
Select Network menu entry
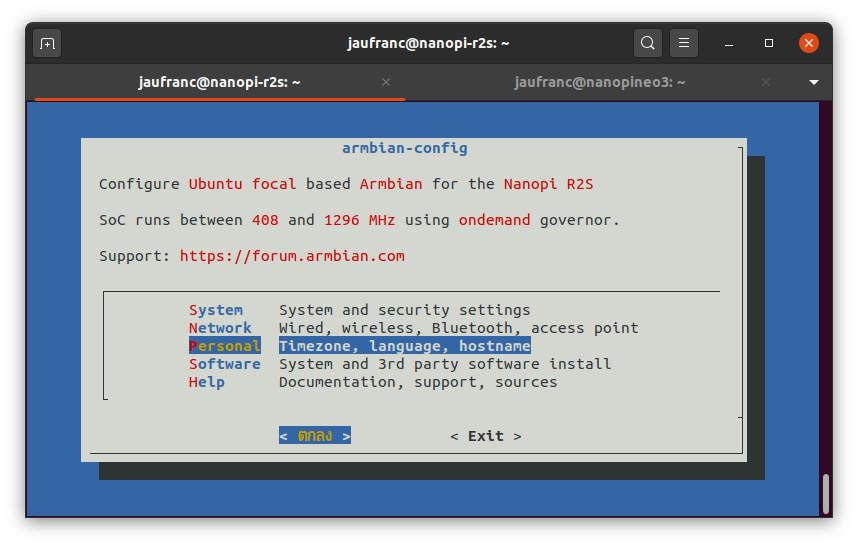[220, 328]
